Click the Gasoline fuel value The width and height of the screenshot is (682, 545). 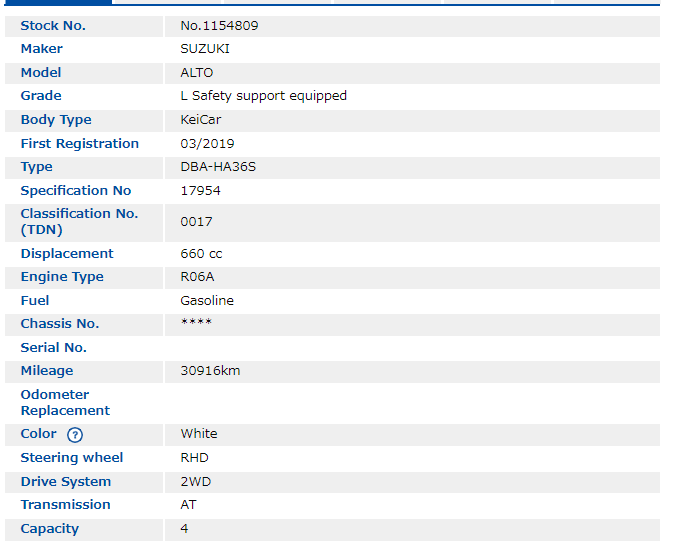[x=207, y=301]
